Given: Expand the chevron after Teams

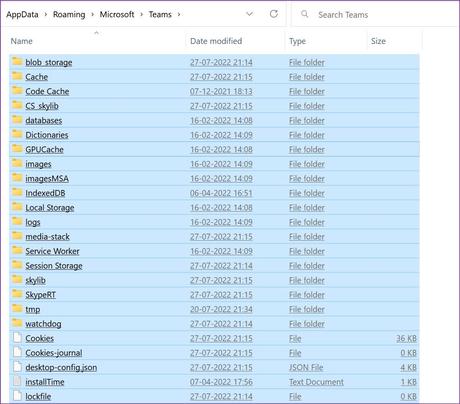Looking at the screenshot, I should coord(179,15).
